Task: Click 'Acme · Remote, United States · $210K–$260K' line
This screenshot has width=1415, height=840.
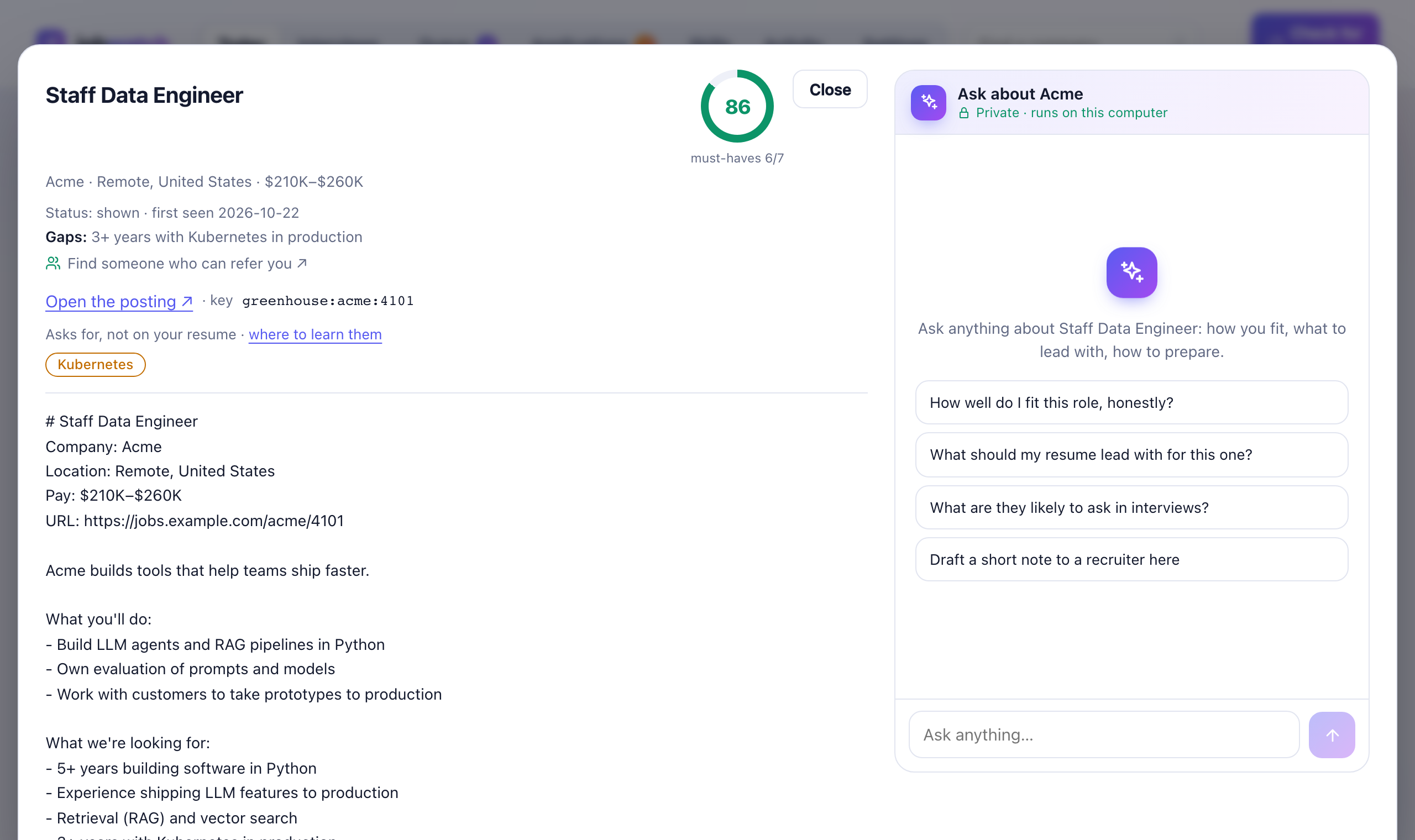Action: [x=205, y=182]
